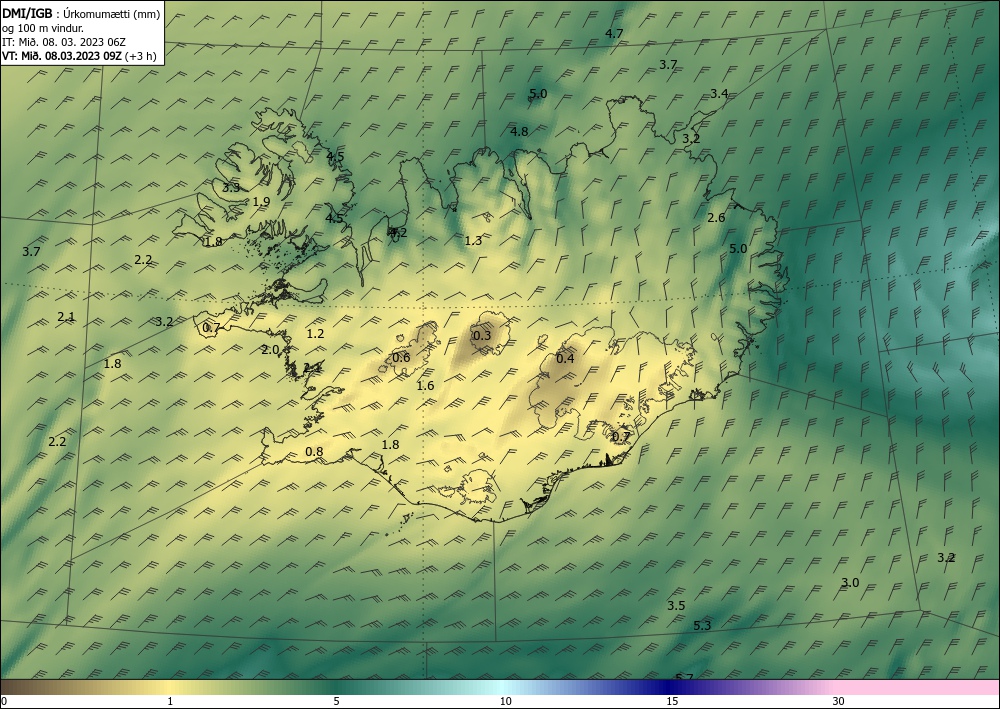1000x709 pixels.
Task: Click the 4.8 precipitation value on the map
Action: 519,131
